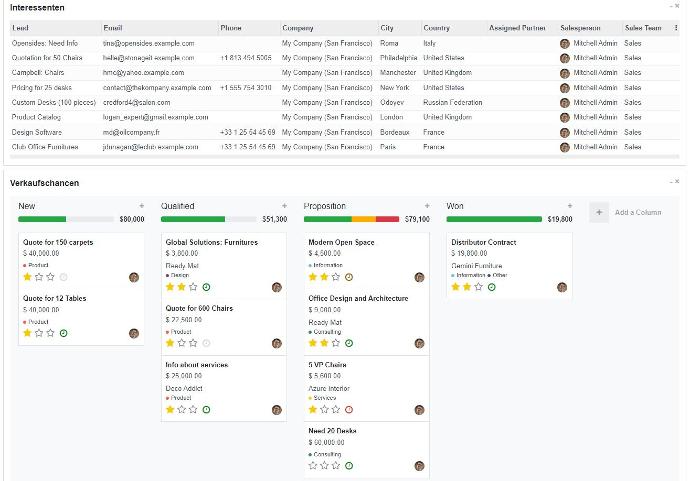Add a card in the New column

click(x=142, y=206)
